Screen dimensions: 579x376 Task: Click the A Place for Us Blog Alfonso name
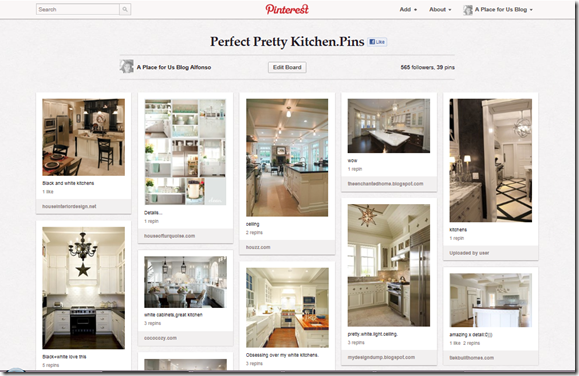(x=174, y=67)
